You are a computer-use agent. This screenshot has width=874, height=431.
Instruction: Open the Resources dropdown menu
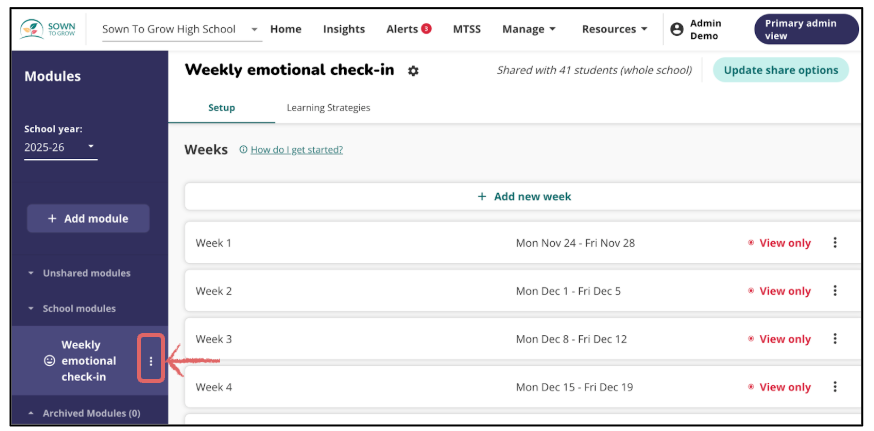pyautogui.click(x=614, y=29)
